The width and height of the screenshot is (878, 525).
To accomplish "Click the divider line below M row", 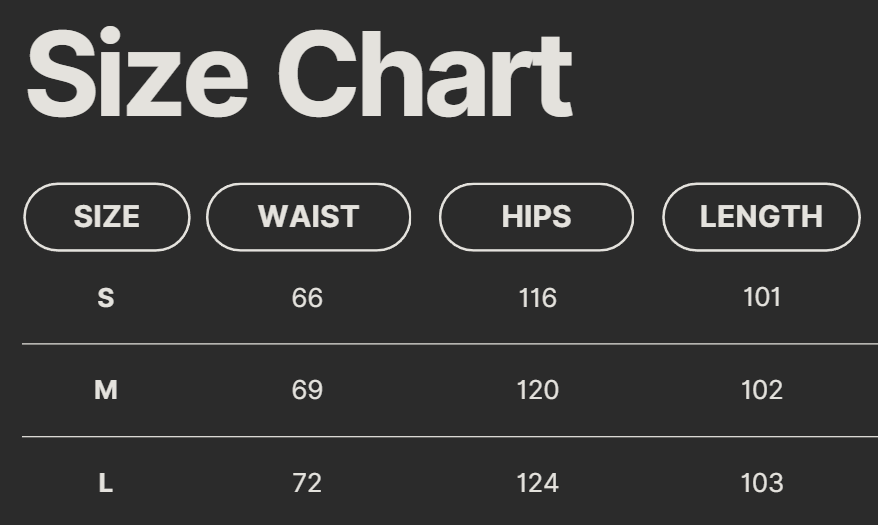I will [450, 437].
